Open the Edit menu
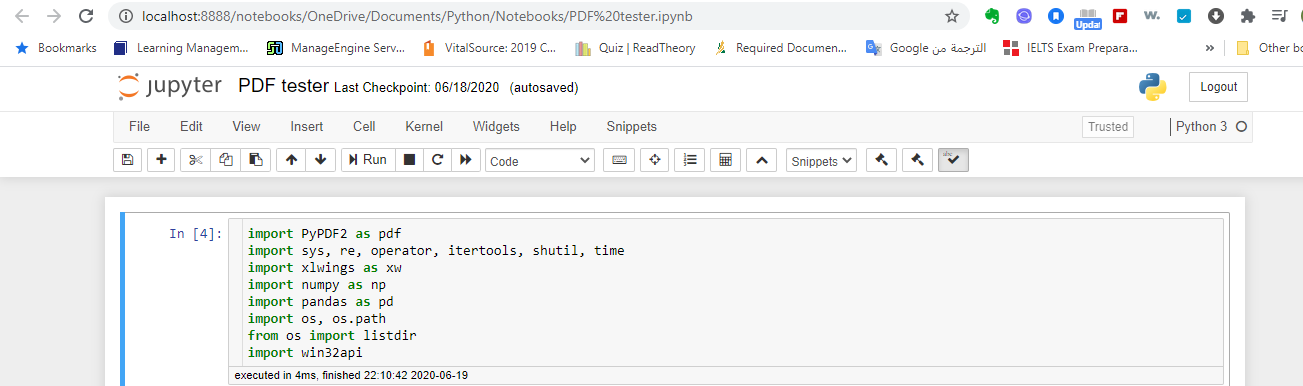This screenshot has height=386, width=1303. pos(191,127)
